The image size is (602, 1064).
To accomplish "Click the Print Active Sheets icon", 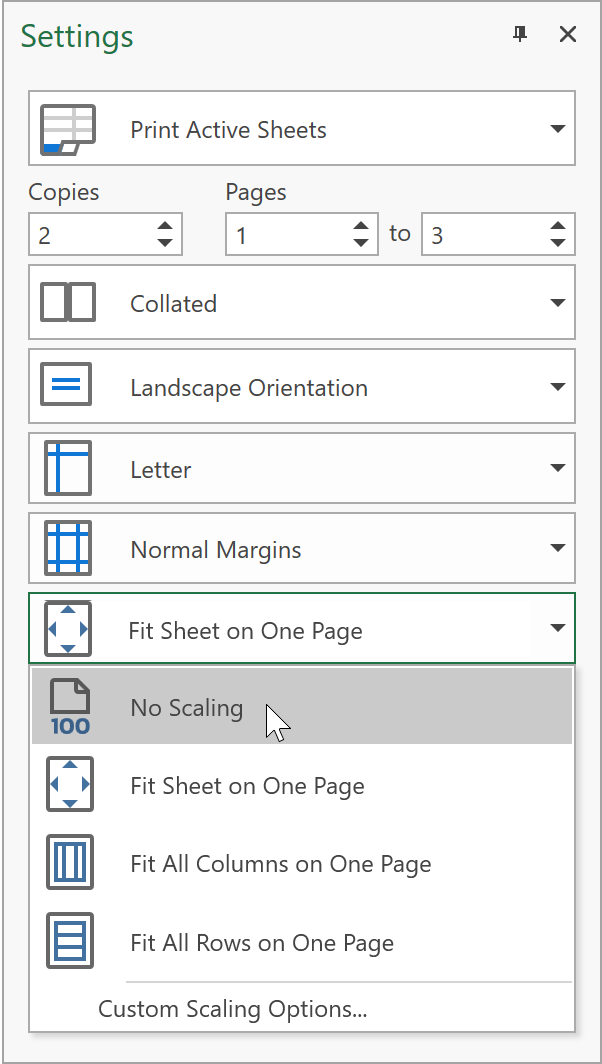I will (68, 130).
